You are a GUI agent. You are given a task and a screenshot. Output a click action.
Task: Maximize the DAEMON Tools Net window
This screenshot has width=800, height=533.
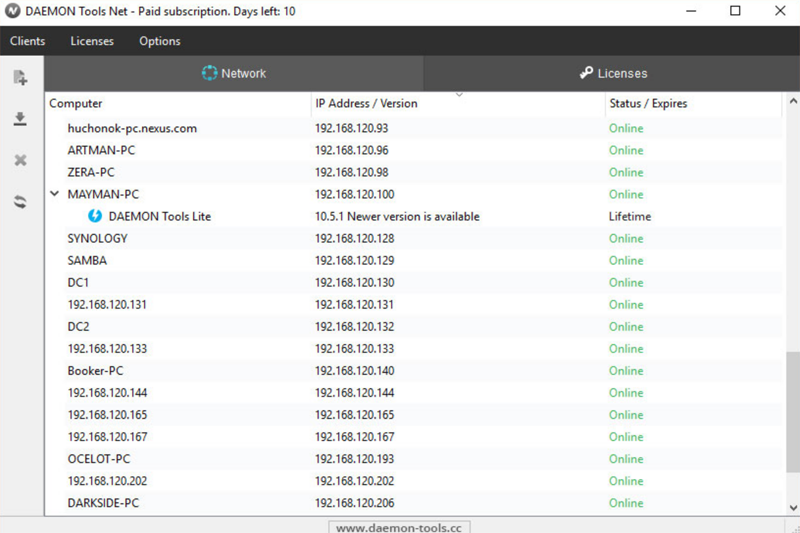(735, 11)
